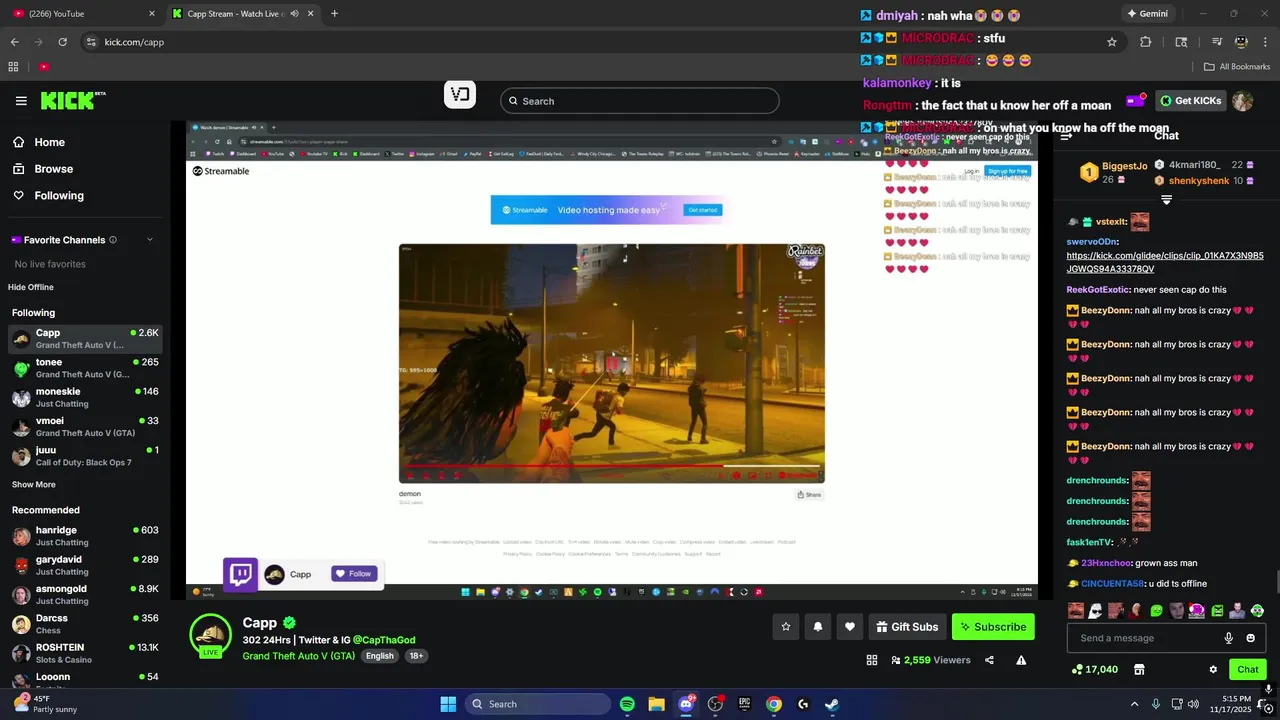Click the 17,040 channel points balance
The height and width of the screenshot is (720, 1280).
click(x=1094, y=669)
